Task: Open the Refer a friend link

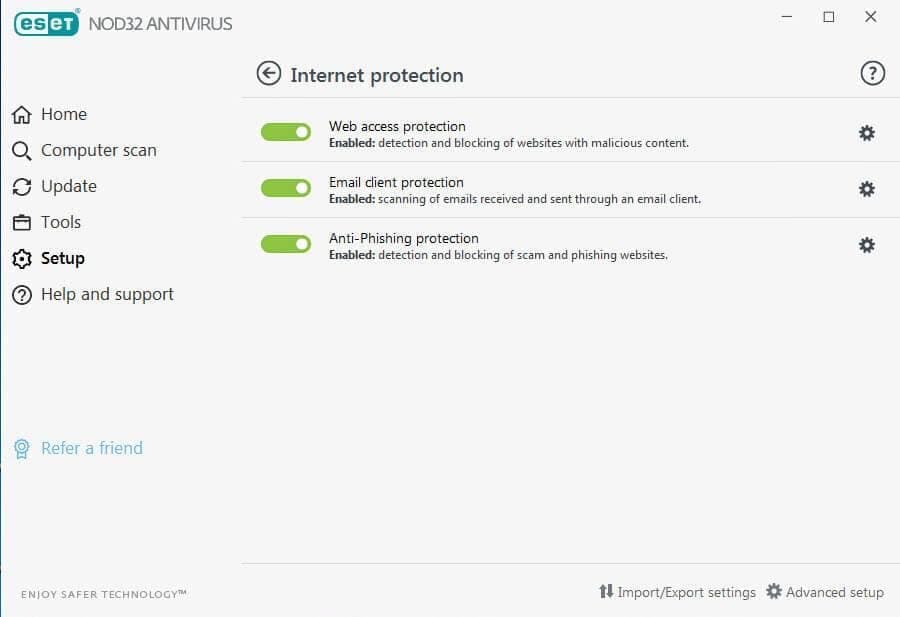Action: 90,448
